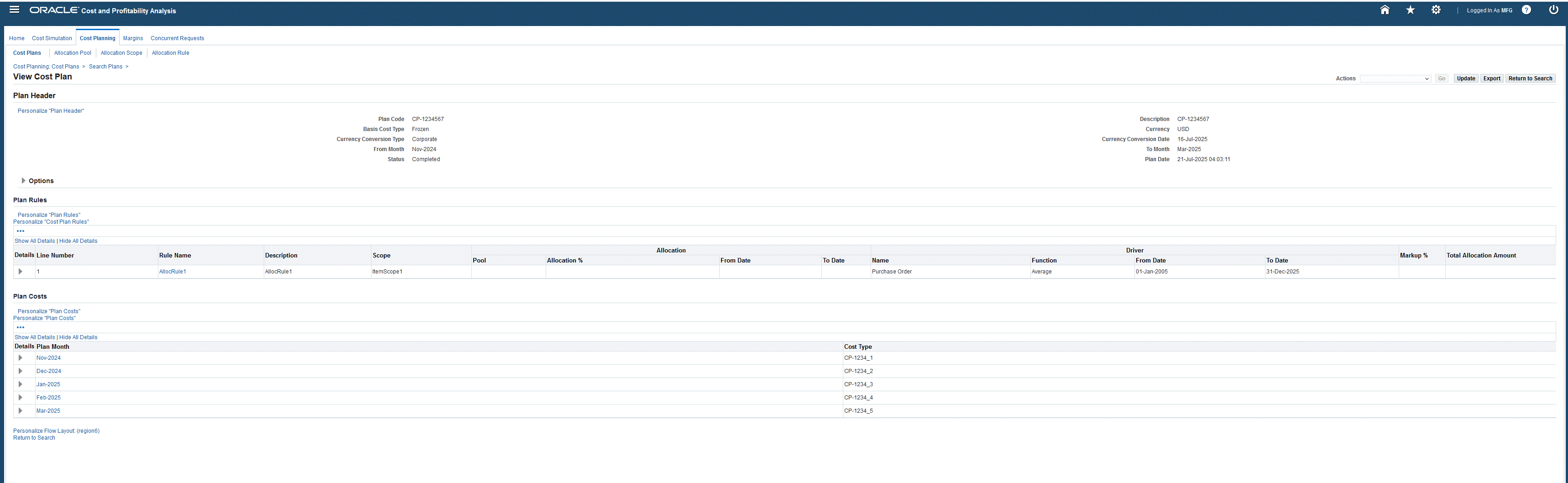Viewport: 1568px width, 483px height.
Task: Show All Details in Plan Rules
Action: (35, 241)
